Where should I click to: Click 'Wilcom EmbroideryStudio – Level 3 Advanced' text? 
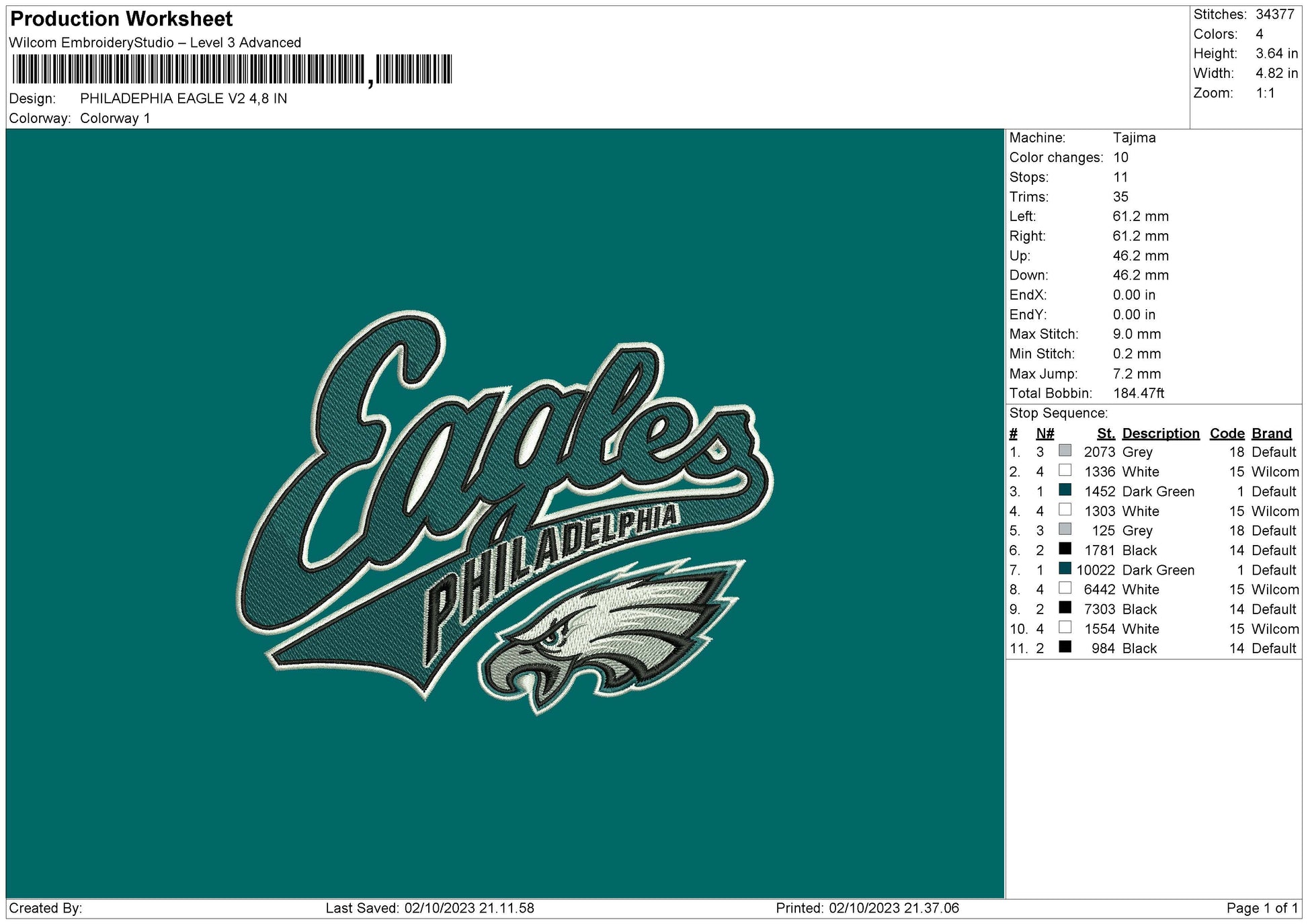155,42
